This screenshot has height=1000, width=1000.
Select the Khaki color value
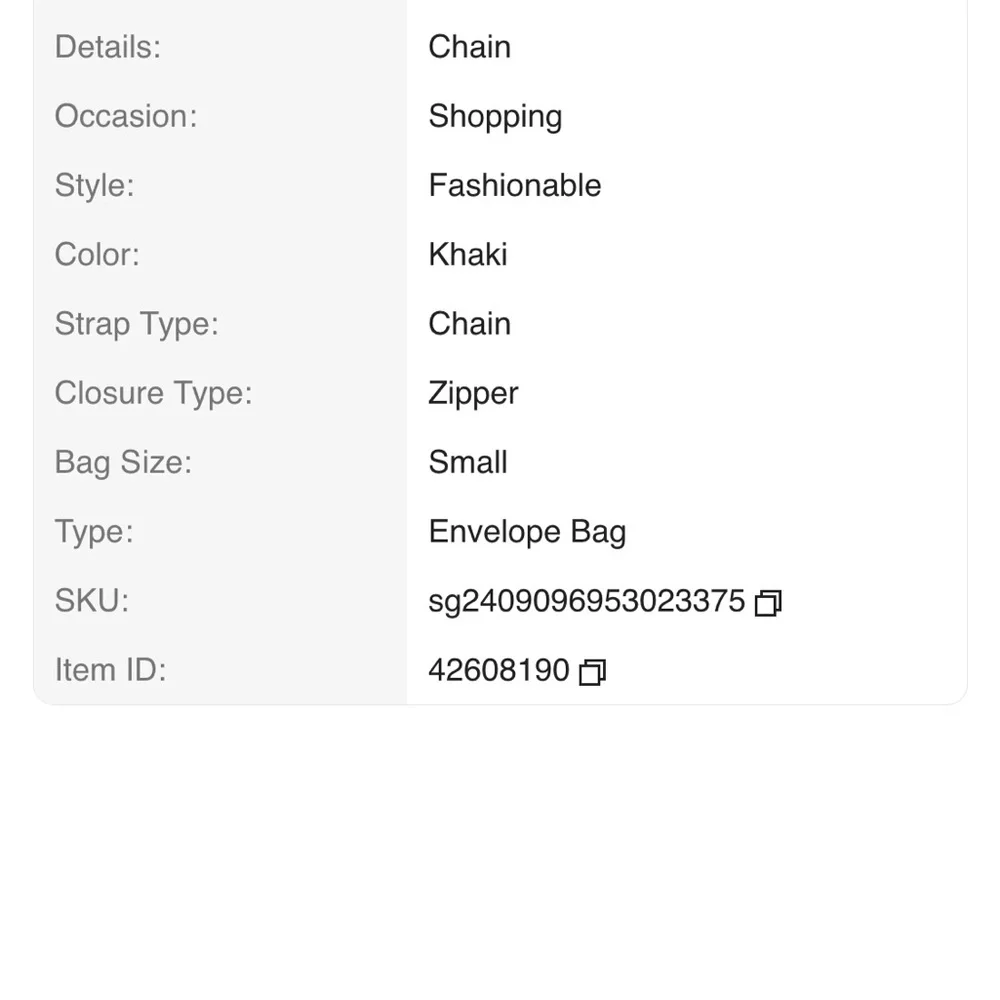(x=467, y=255)
